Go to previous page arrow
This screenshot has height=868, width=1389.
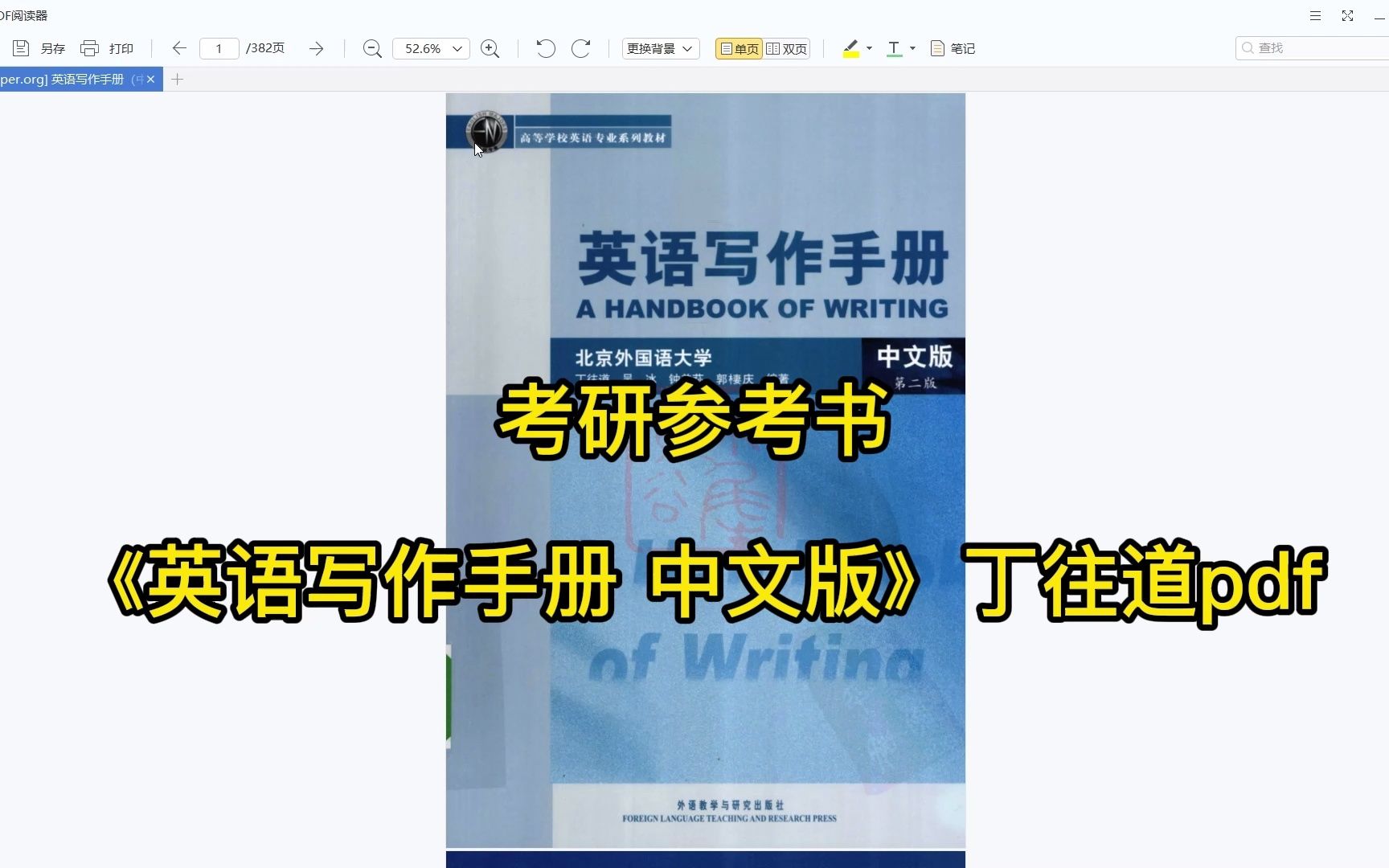(x=179, y=48)
